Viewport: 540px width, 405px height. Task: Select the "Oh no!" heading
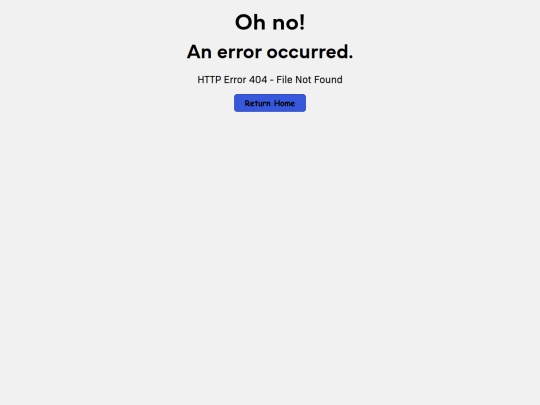click(x=270, y=22)
